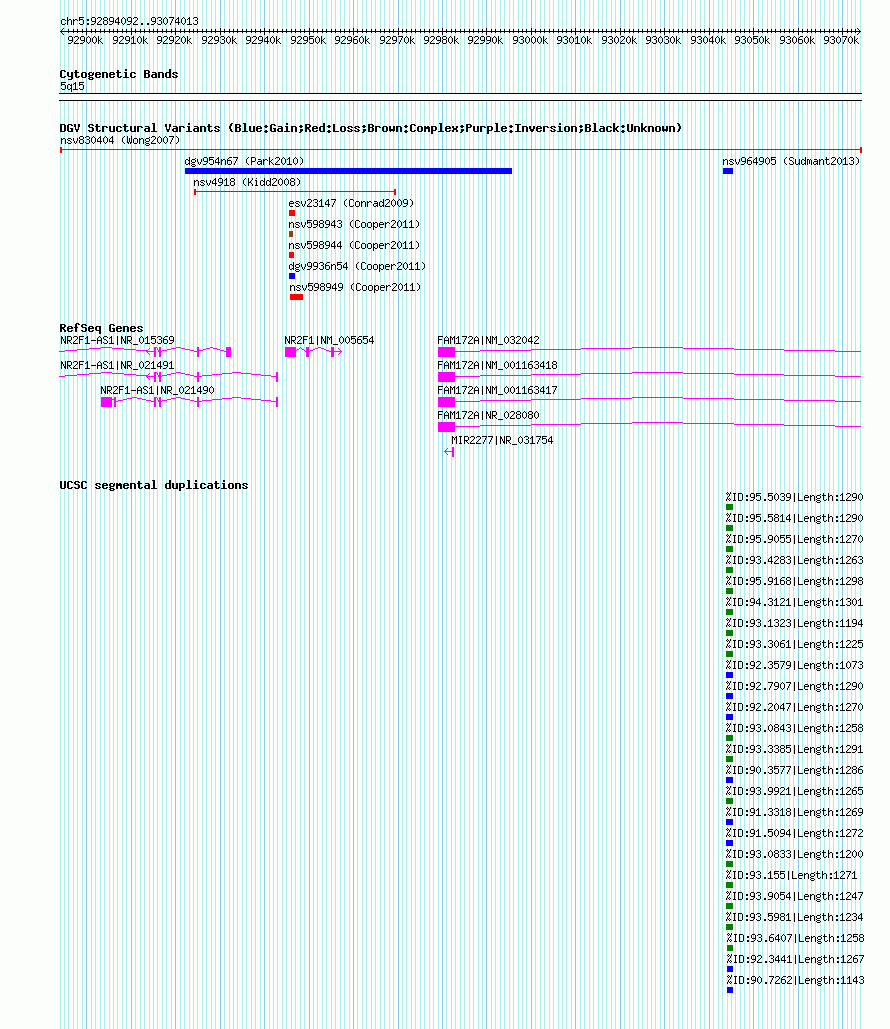Open the UCSC segmental duplications track title
Viewport: 890px width, 1029px height.
point(154,486)
